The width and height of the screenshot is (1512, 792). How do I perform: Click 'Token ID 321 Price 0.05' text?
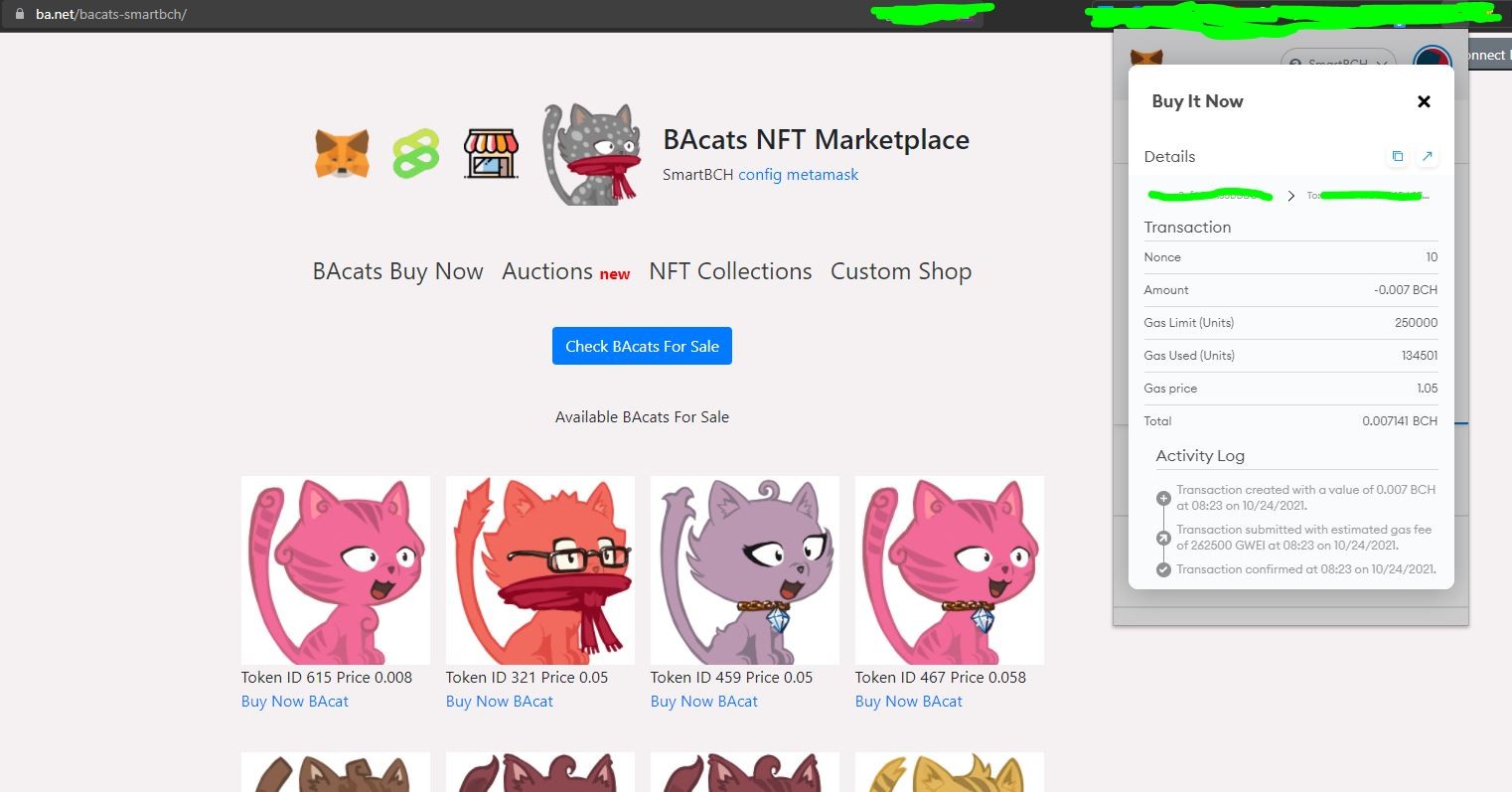528,678
